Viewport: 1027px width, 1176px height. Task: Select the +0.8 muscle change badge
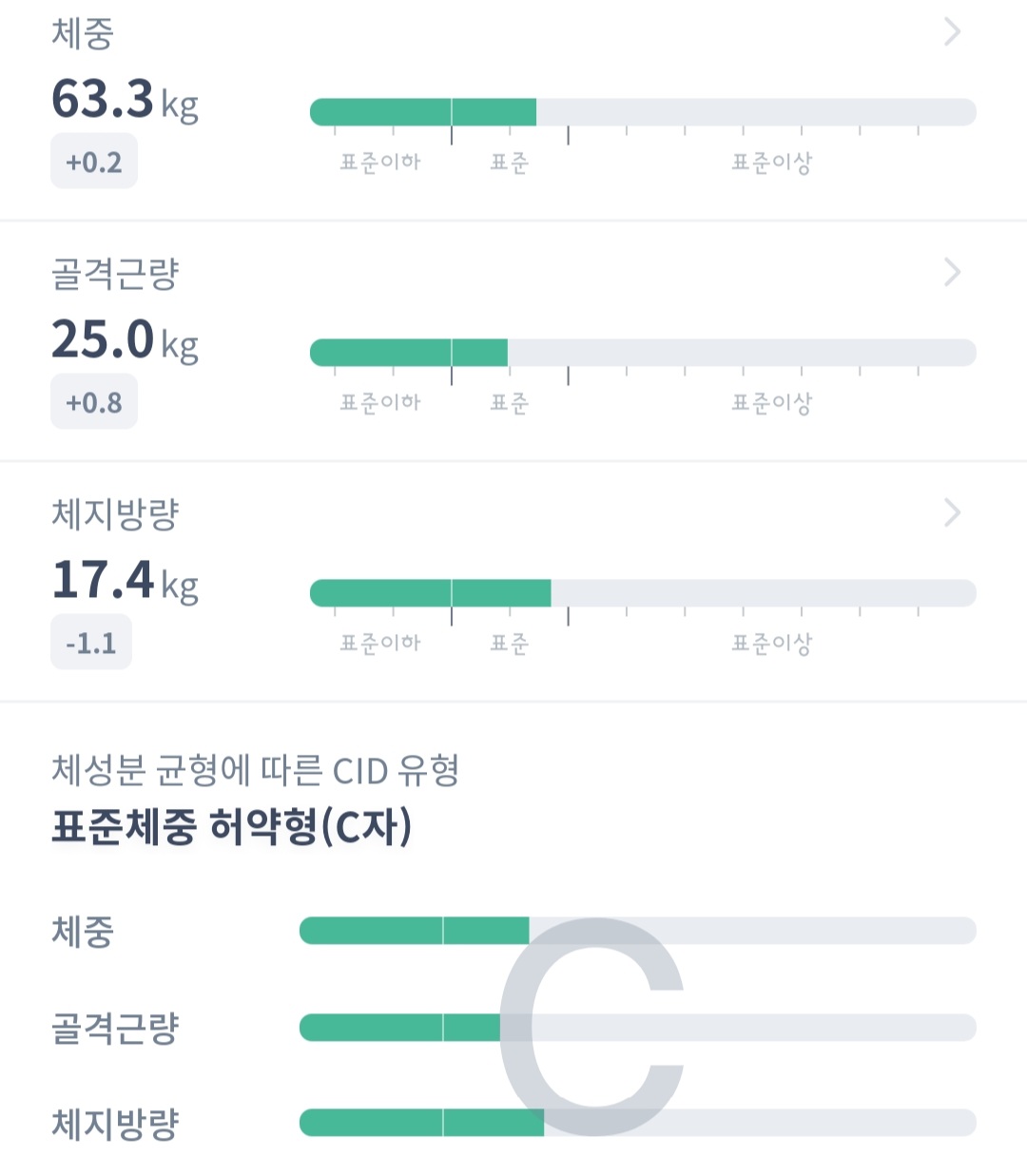pyautogui.click(x=94, y=402)
